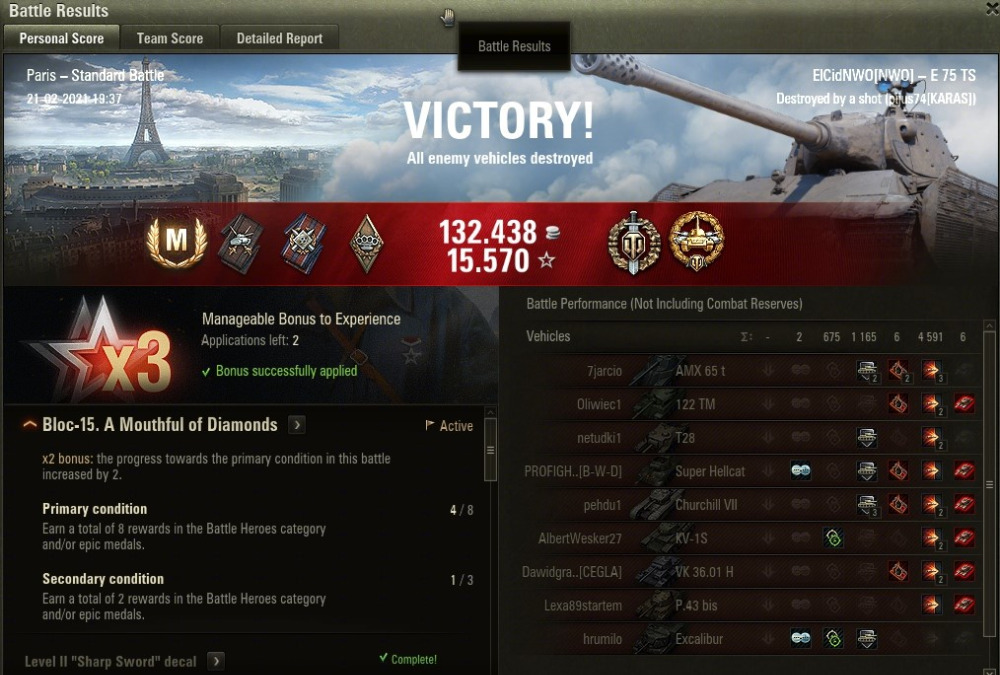Click the spotting binoculars icon in PROFIGH row
Screen dimensions: 1000x675
pyautogui.click(x=800, y=471)
